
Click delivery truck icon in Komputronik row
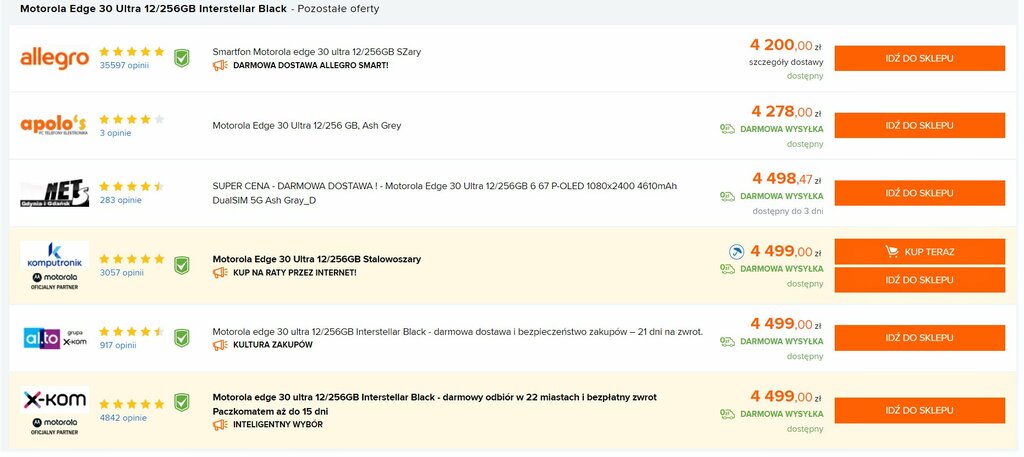(728, 268)
